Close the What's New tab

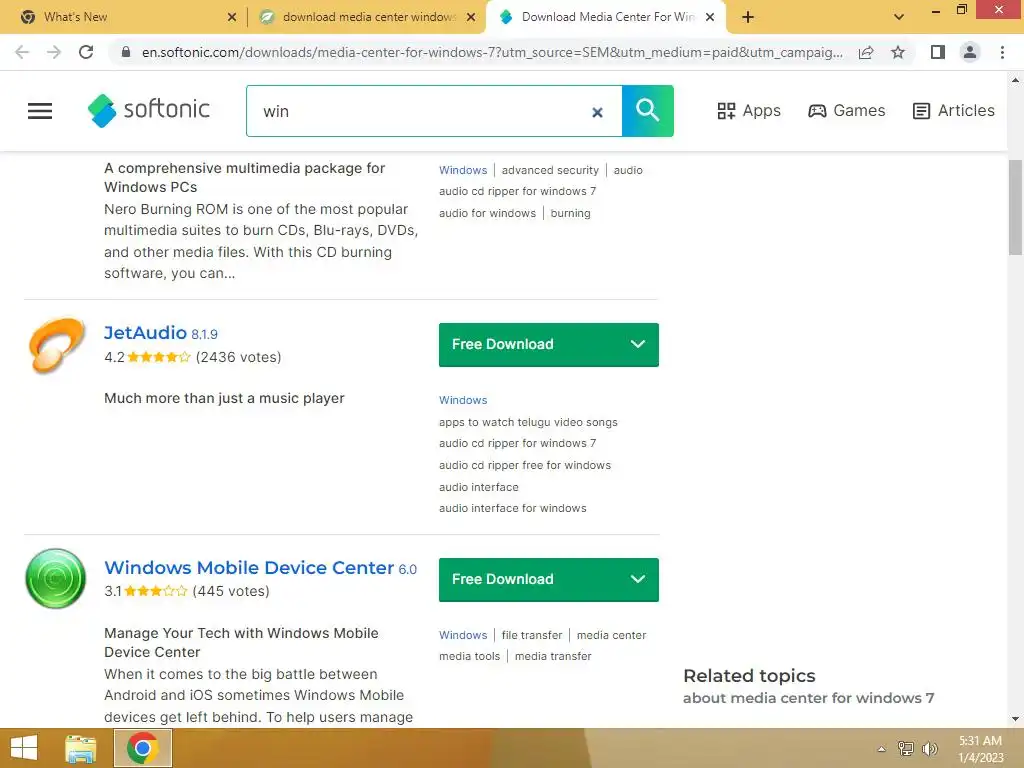(x=232, y=17)
